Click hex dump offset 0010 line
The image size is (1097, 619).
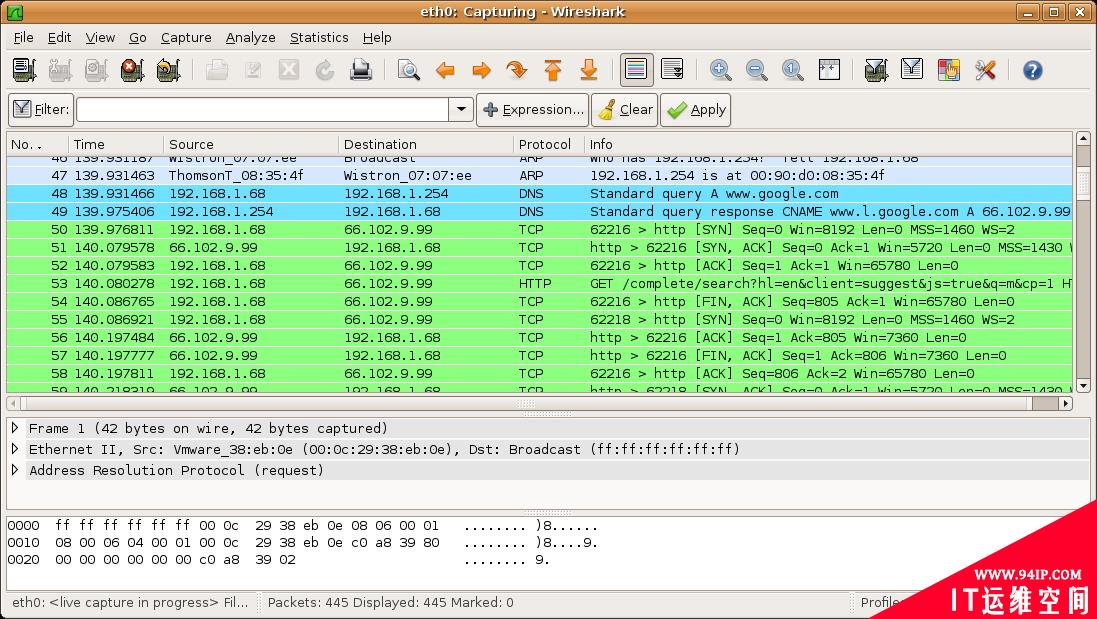tap(302, 543)
